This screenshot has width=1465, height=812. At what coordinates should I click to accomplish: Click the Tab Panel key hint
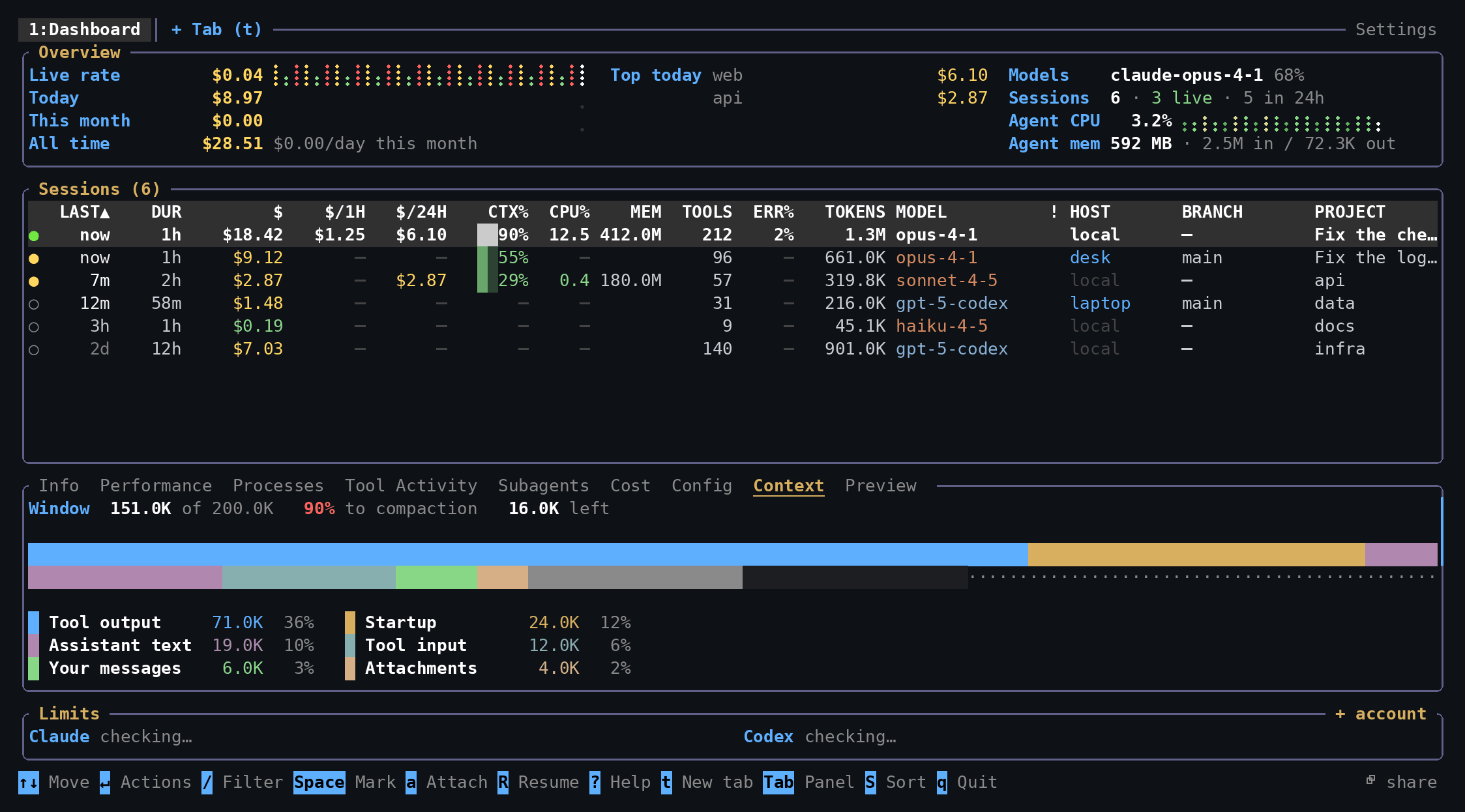pyautogui.click(x=778, y=783)
